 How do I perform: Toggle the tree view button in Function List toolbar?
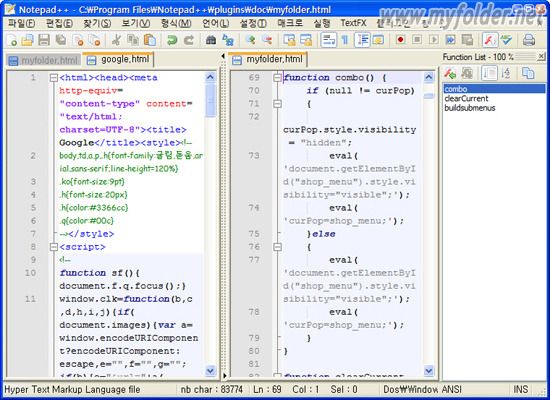(489, 73)
